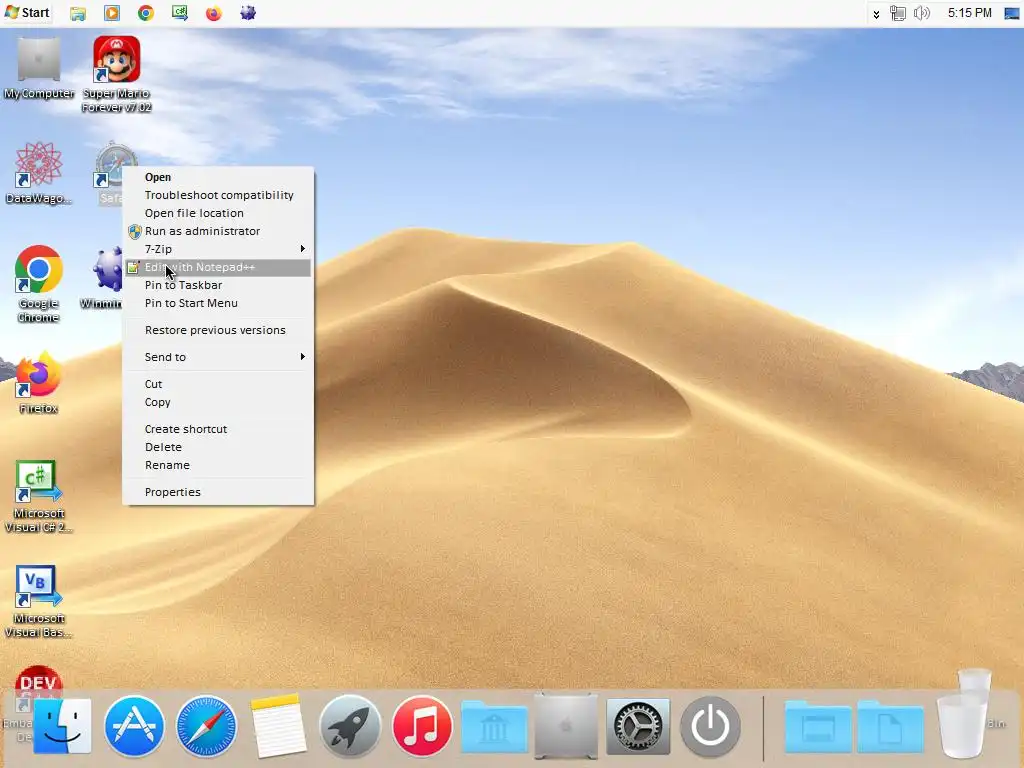
Task: Choose Pin to Taskbar
Action: (217, 285)
